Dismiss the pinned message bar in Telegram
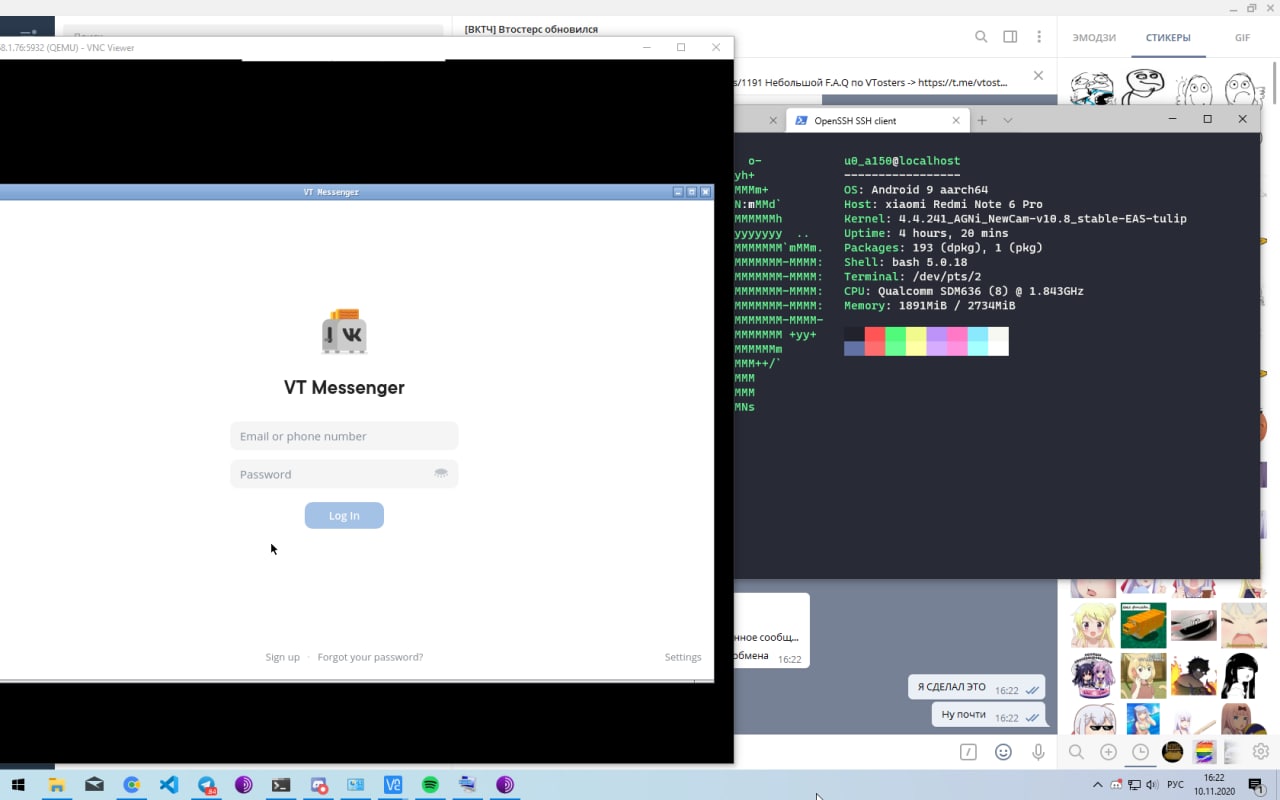The image size is (1280, 800). pos(1038,75)
